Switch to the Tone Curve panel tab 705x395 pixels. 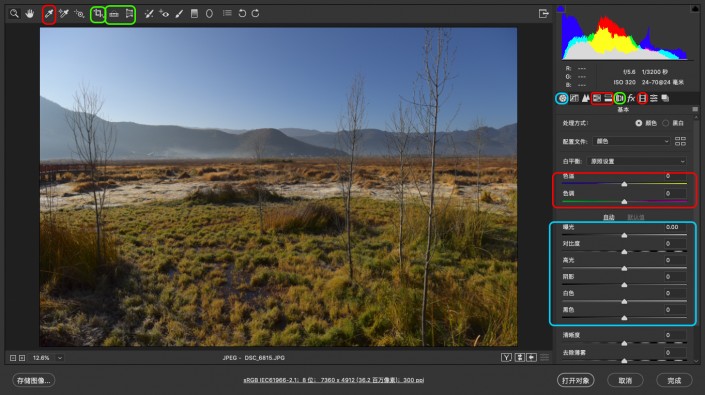point(574,98)
